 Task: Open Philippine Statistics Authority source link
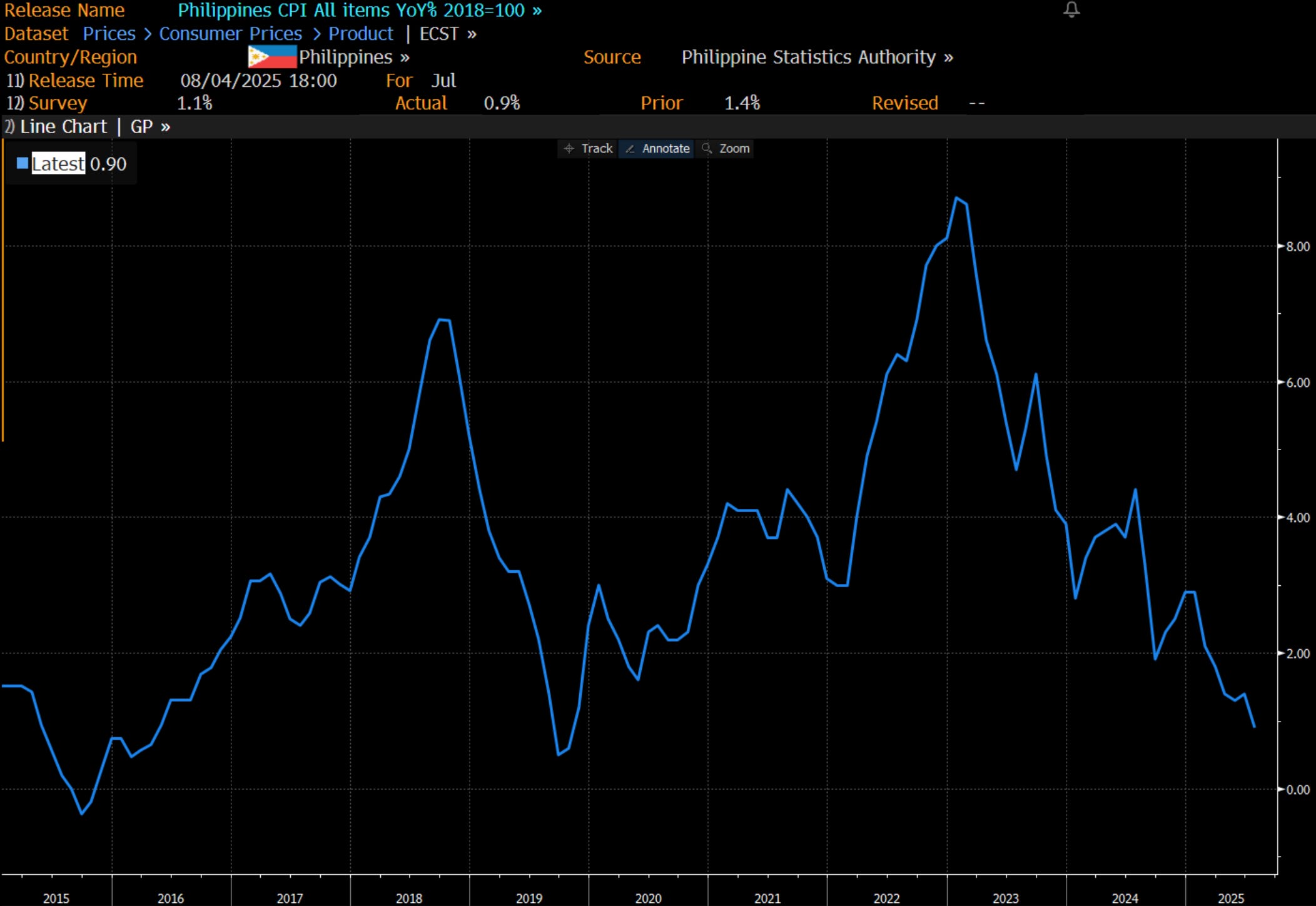pyautogui.click(x=816, y=57)
